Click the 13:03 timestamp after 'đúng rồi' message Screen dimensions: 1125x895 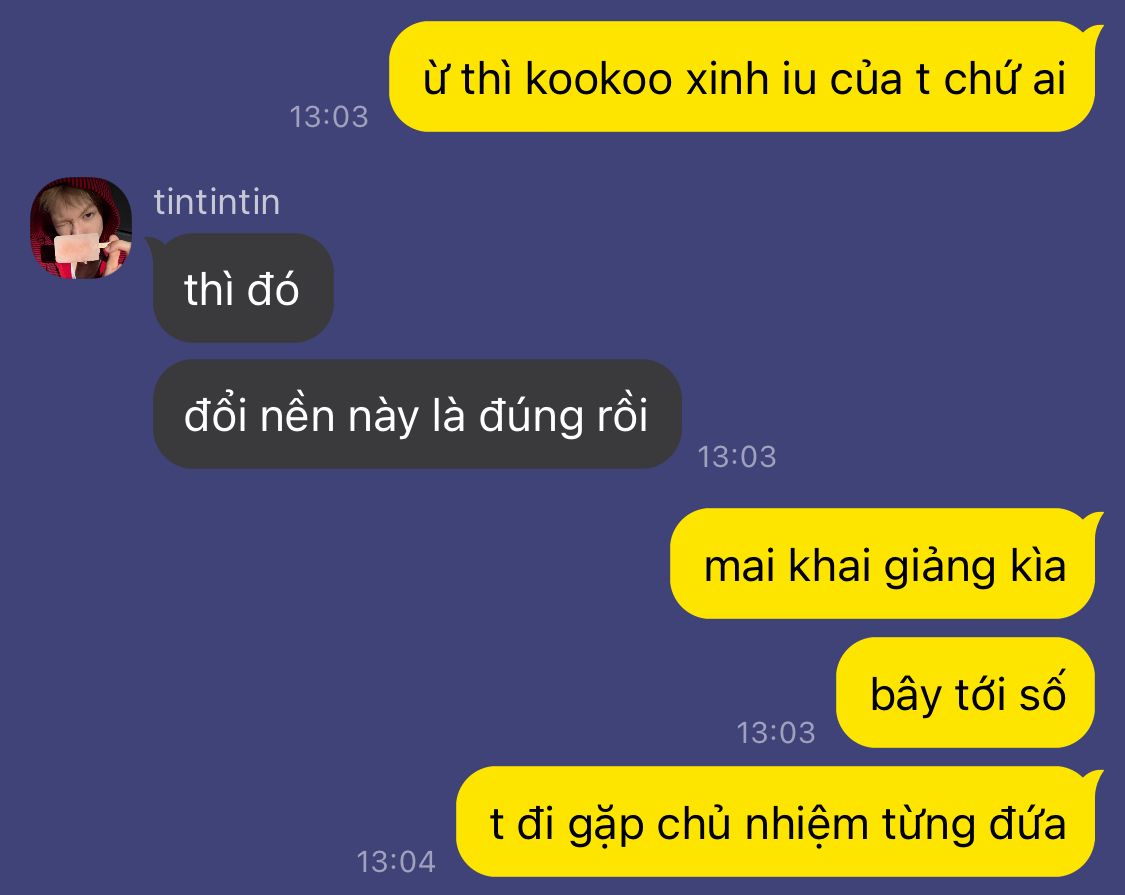[x=737, y=456]
